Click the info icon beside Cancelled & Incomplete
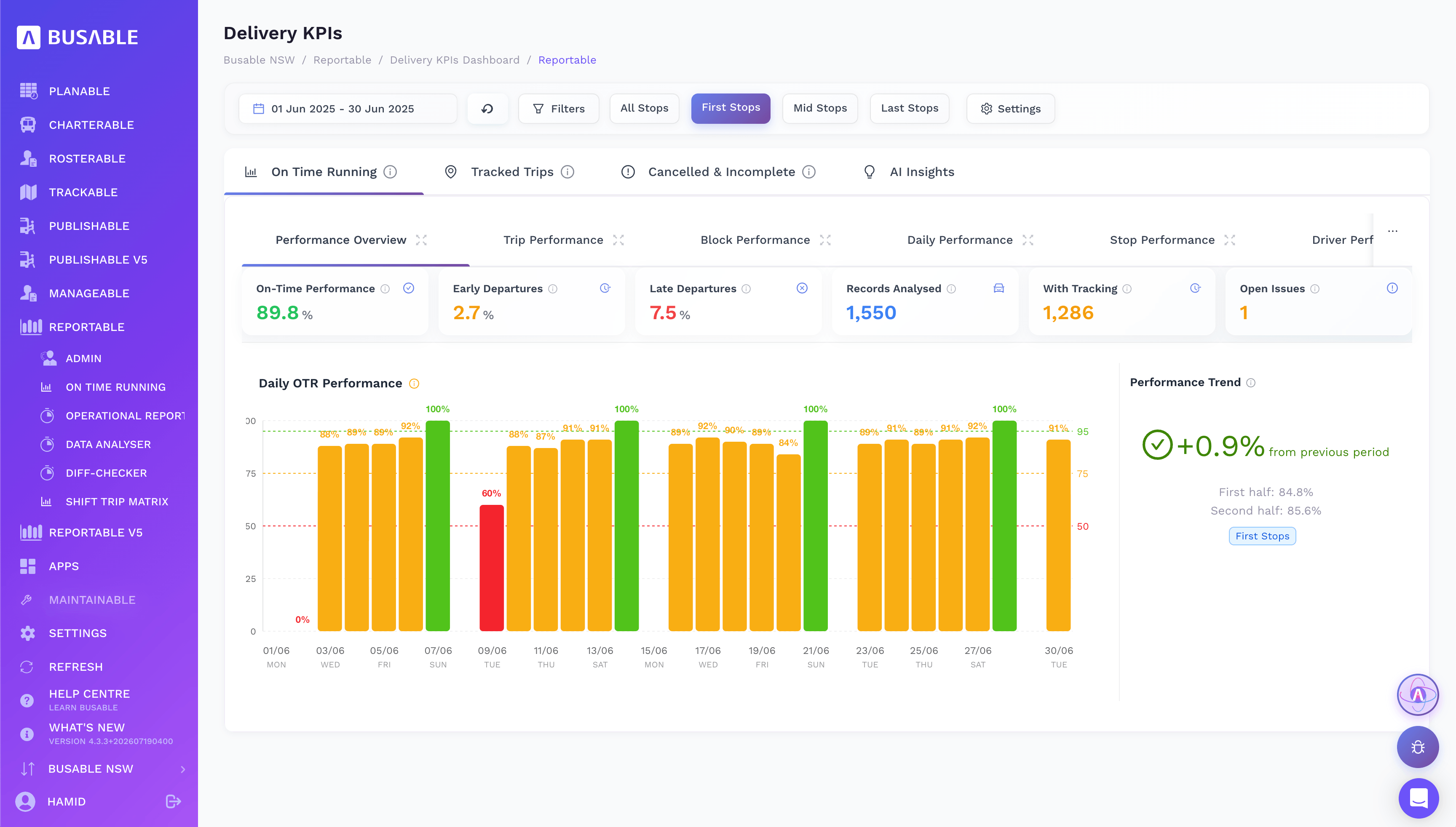Screen dimensions: 1456x827 click(809, 171)
